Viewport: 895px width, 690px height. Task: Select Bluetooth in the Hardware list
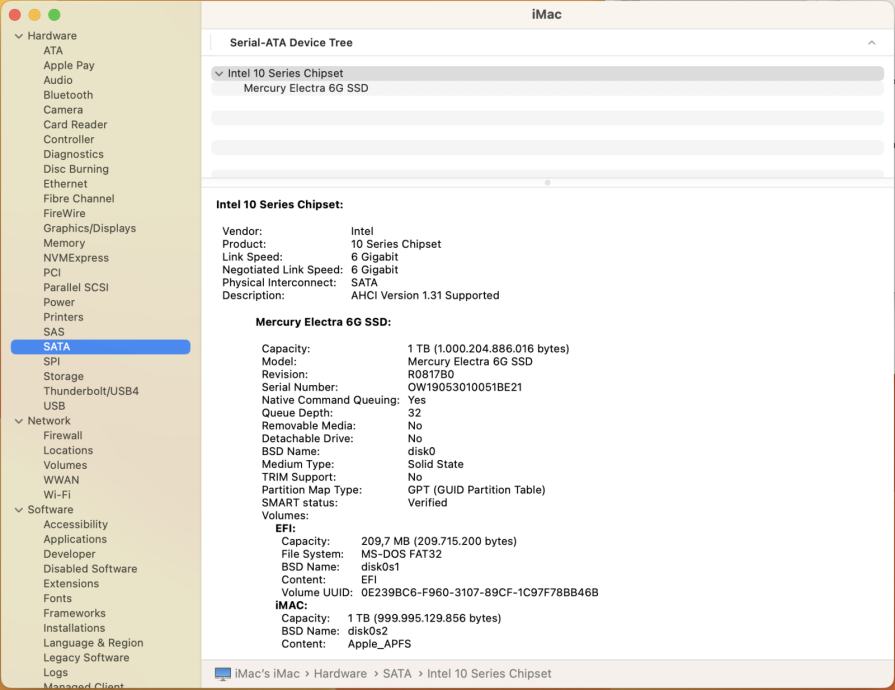(68, 95)
